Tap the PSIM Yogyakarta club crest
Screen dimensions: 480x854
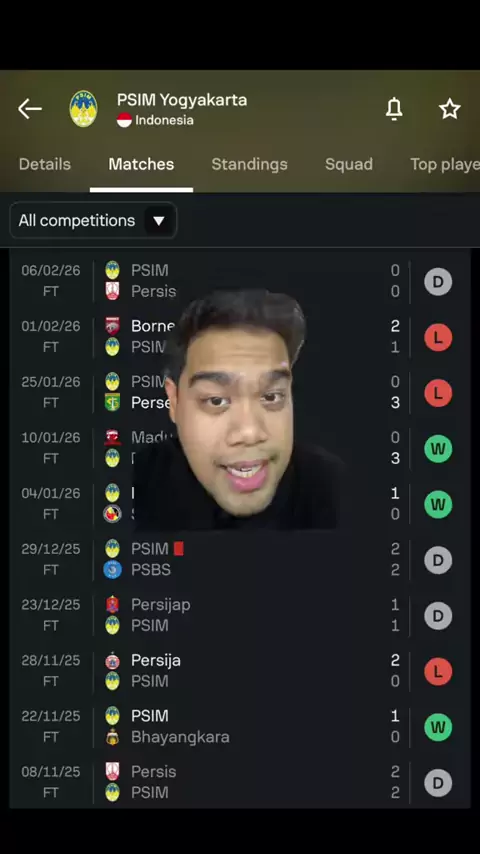point(83,109)
